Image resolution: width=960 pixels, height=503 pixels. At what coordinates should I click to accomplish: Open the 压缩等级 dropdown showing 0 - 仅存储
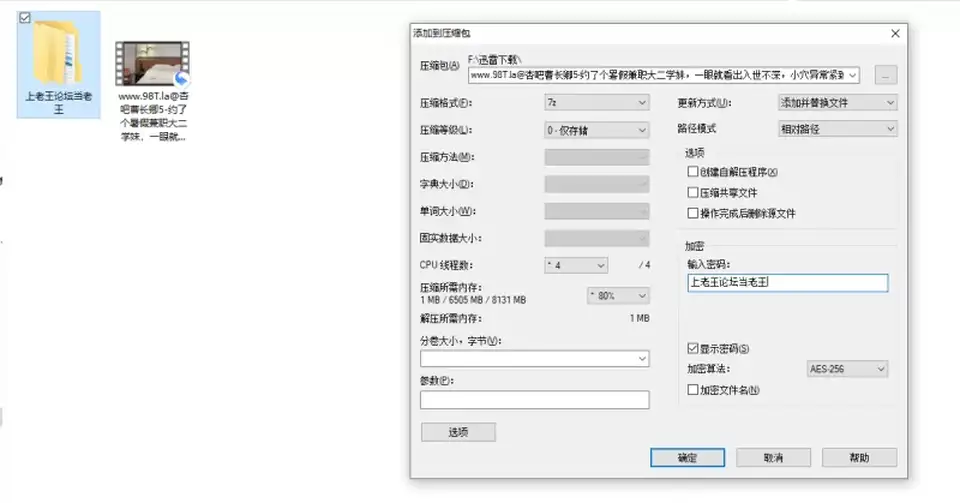coord(596,130)
